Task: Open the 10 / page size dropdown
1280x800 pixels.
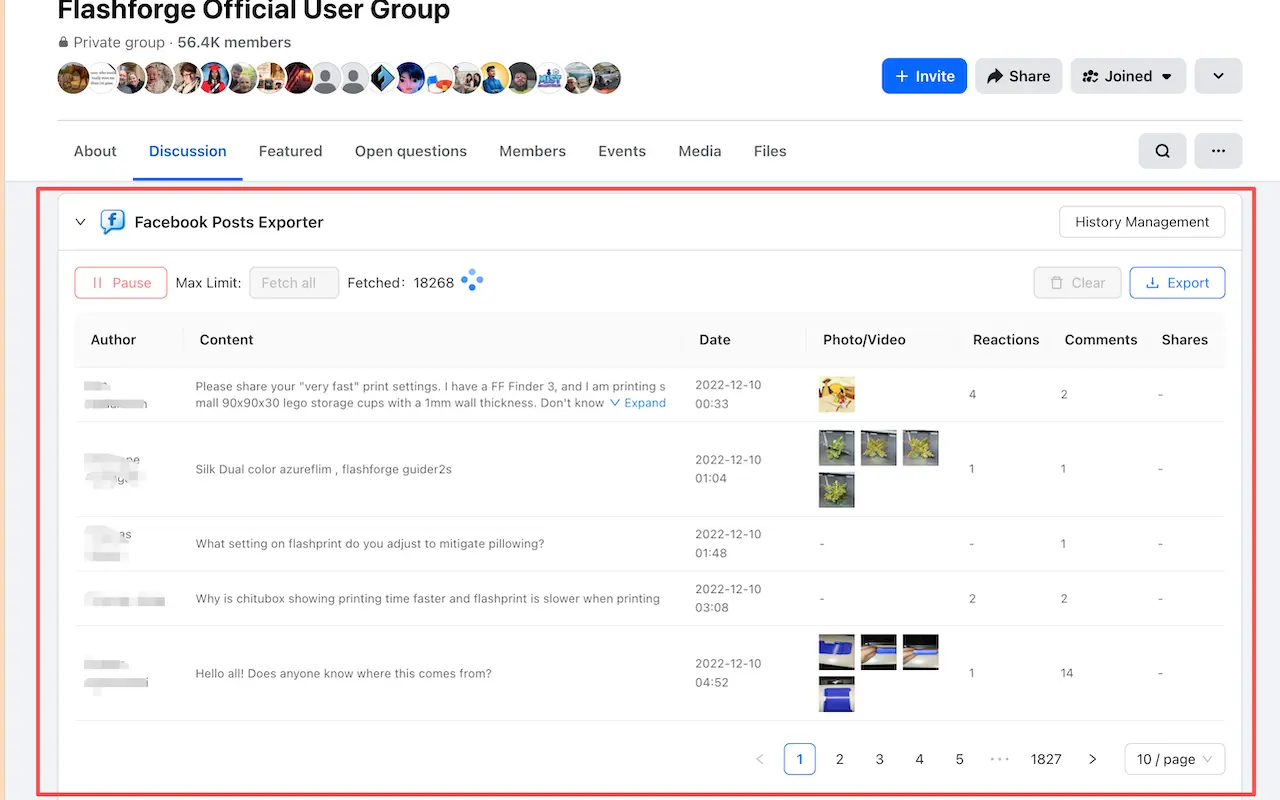Action: point(1175,759)
